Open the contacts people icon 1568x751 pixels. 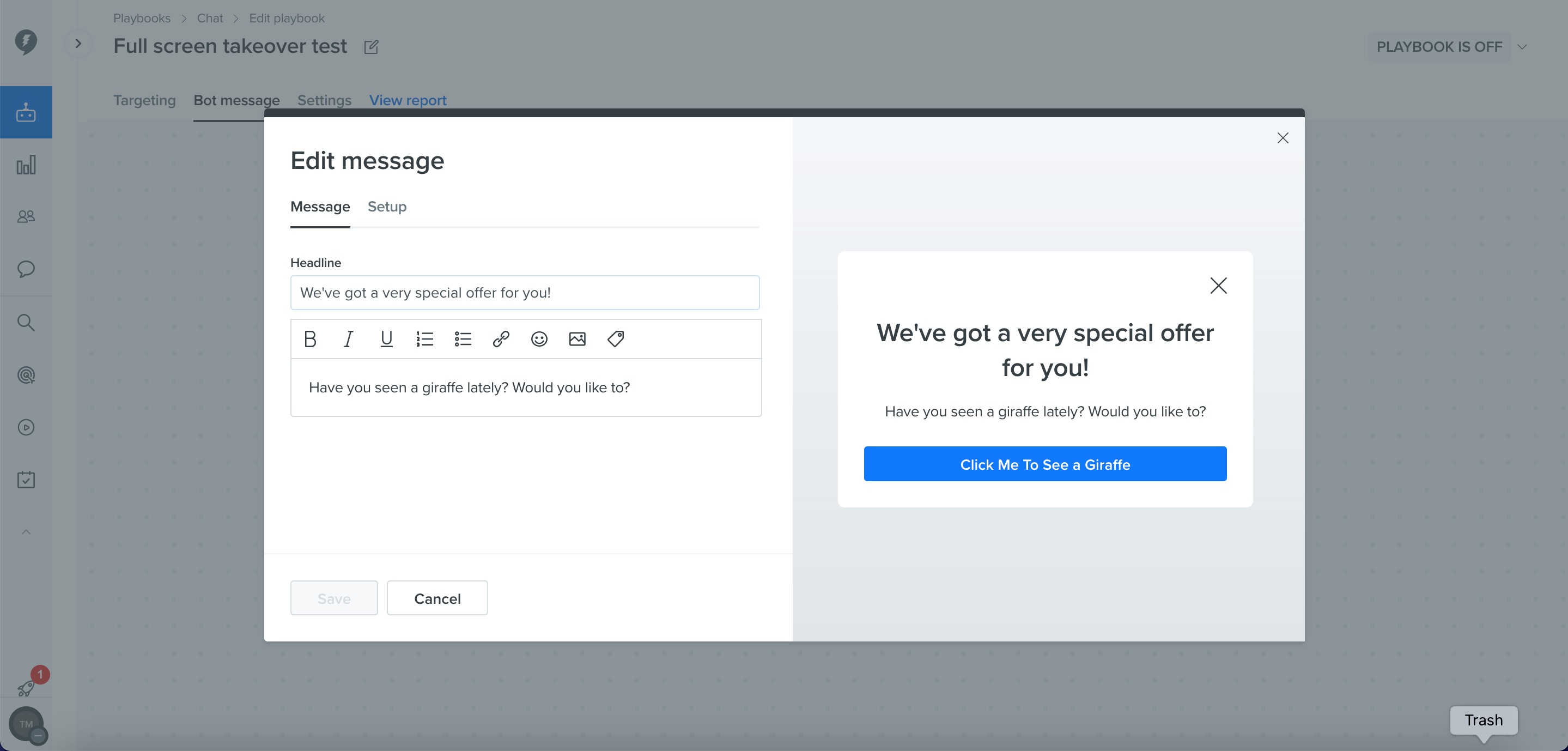(x=26, y=216)
